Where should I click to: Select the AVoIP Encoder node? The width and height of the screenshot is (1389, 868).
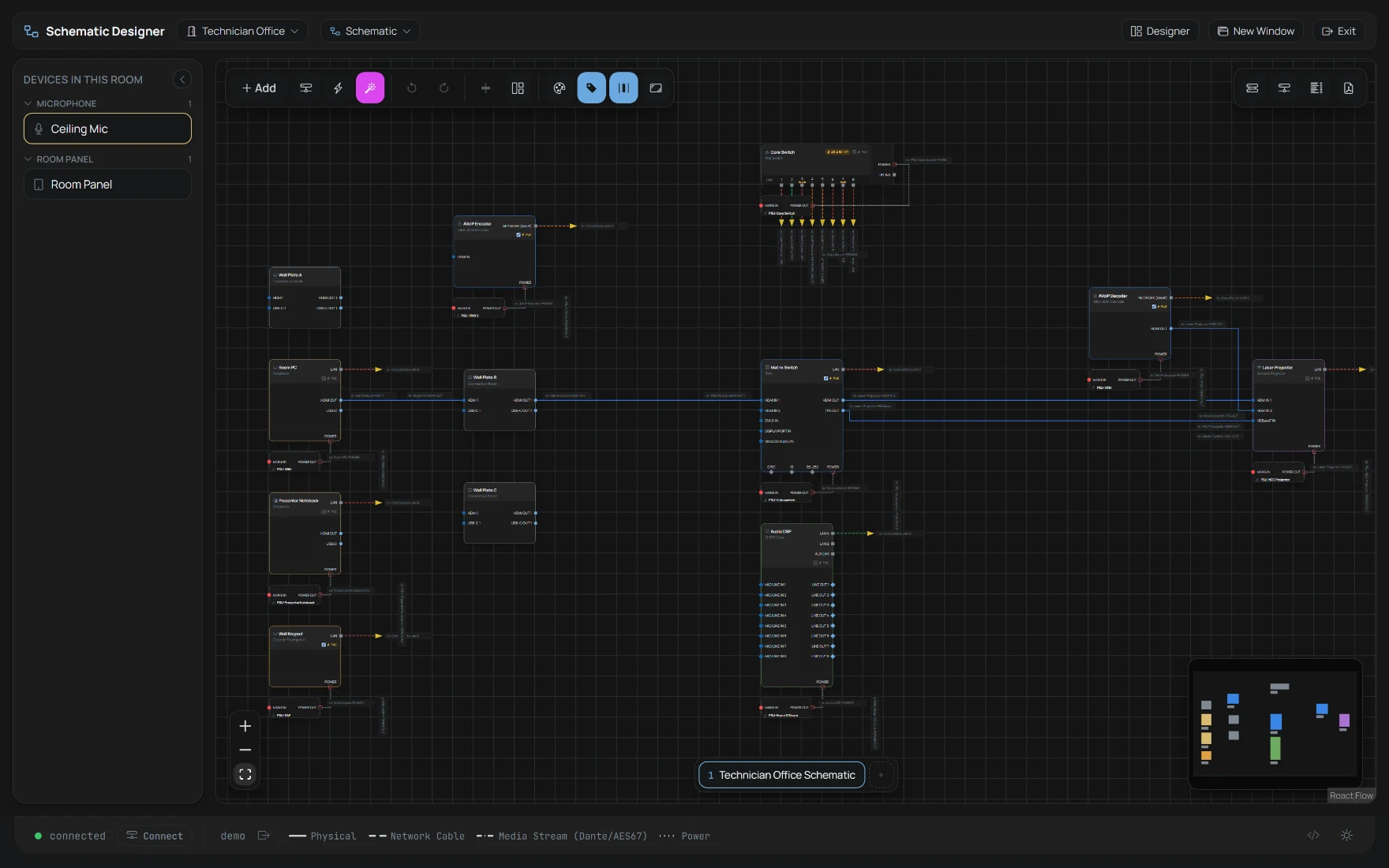coord(494,252)
